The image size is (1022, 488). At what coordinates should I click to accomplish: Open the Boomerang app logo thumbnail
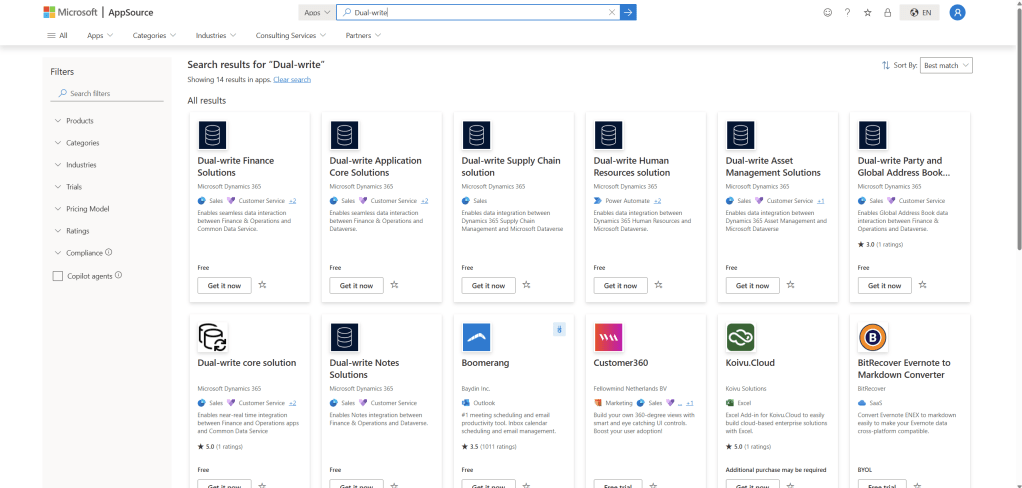pos(476,337)
